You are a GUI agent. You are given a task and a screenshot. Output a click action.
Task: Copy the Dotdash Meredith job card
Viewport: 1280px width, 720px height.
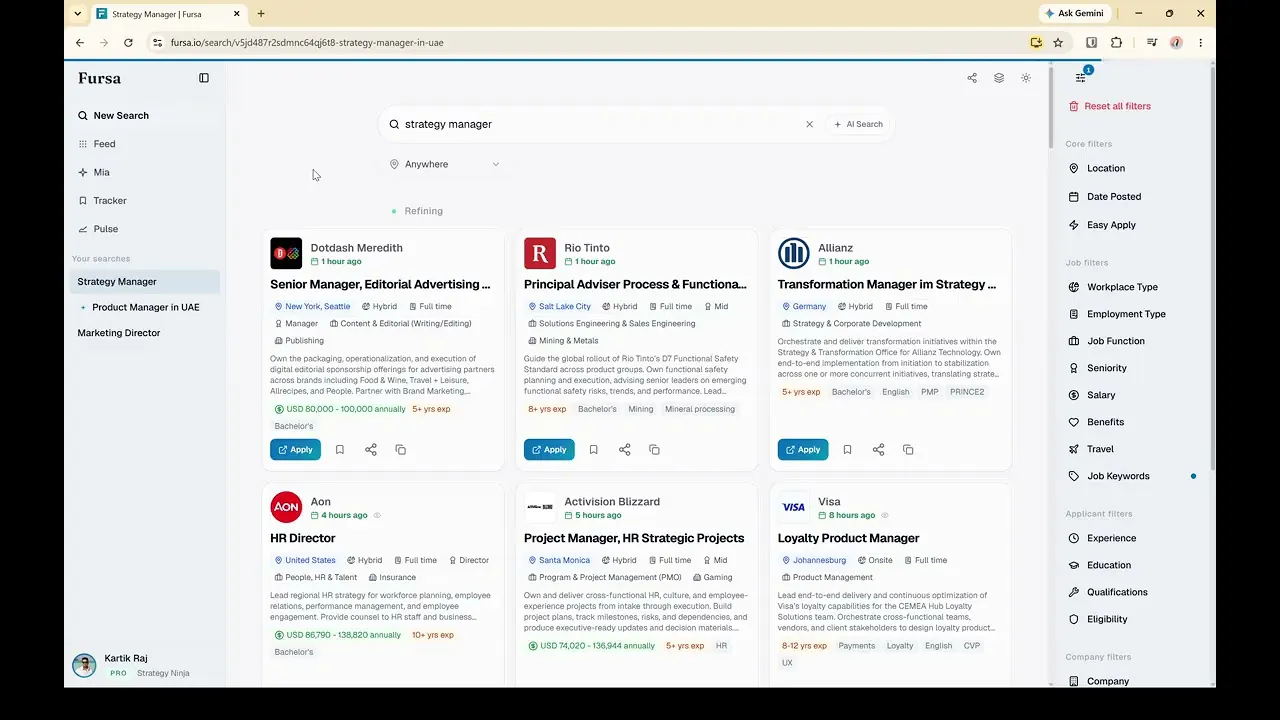tap(401, 450)
